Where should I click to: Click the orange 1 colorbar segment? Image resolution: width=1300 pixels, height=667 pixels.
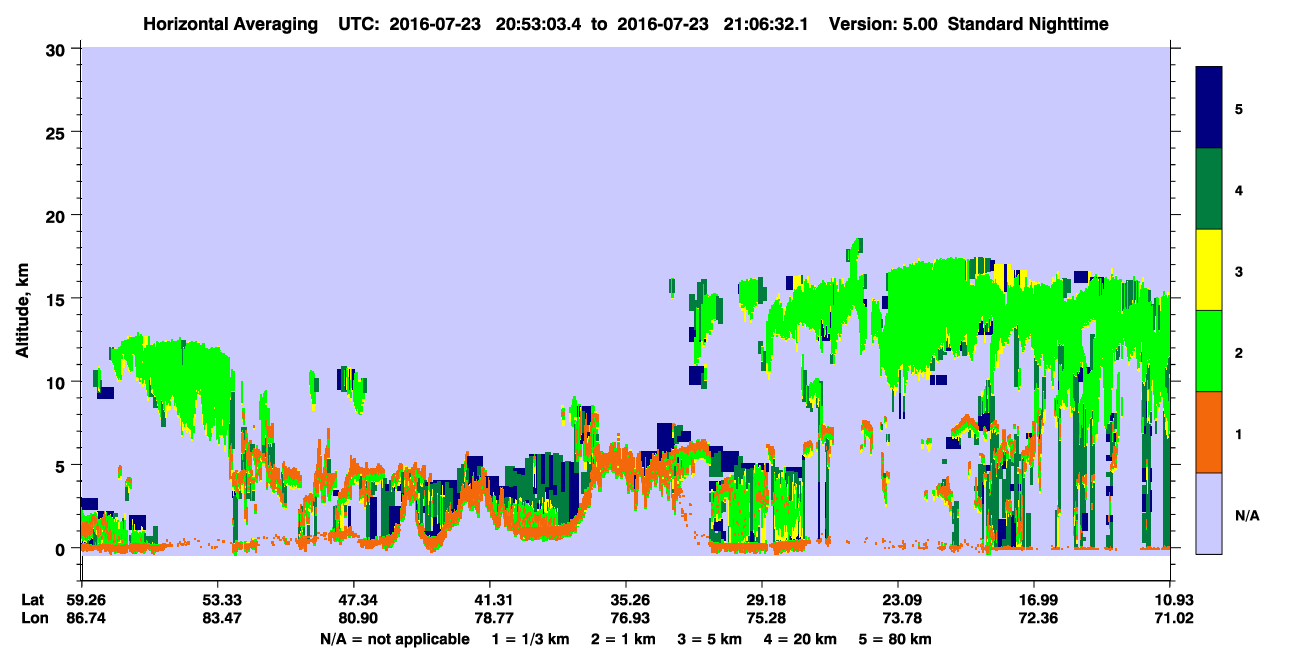pyautogui.click(x=1209, y=432)
